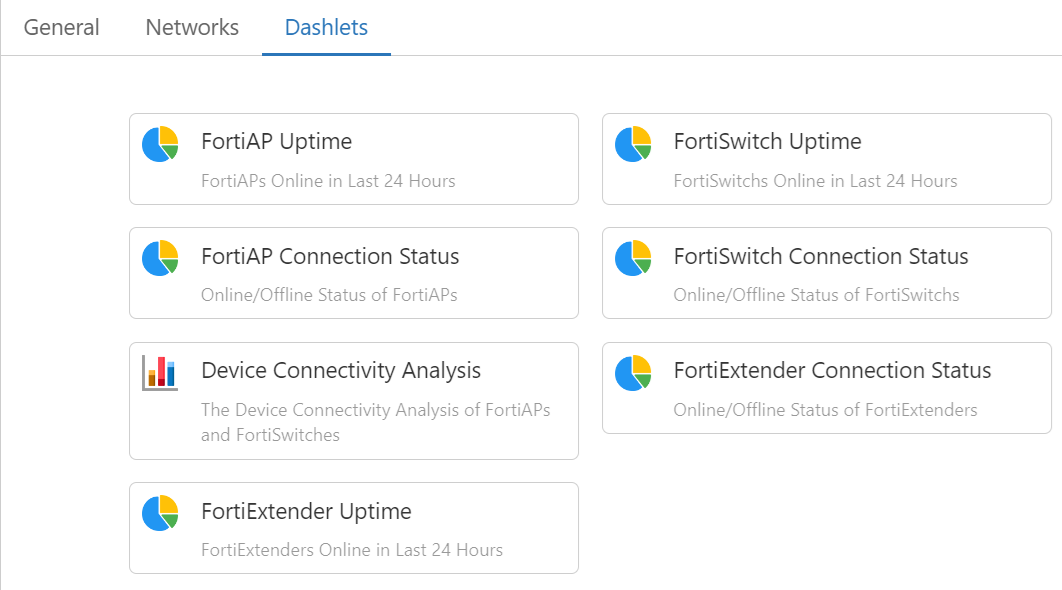Click the FortiExtender Uptime pie chart icon
The width and height of the screenshot is (1062, 590).
(160, 513)
